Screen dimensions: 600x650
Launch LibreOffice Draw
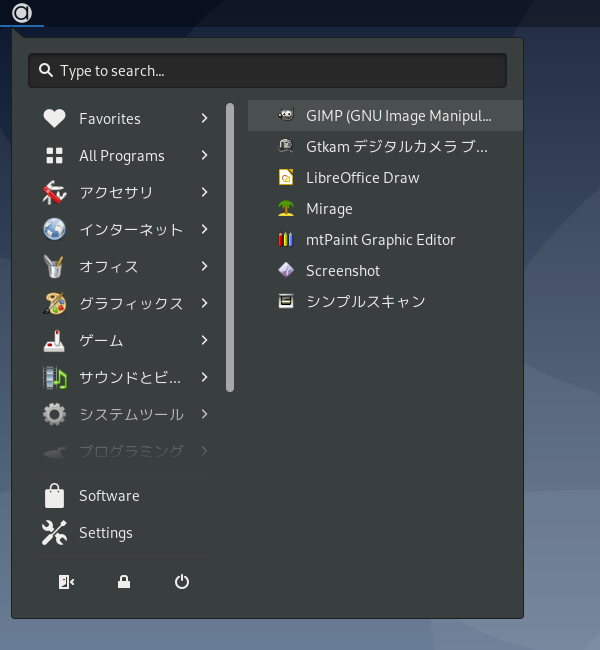tap(385, 177)
